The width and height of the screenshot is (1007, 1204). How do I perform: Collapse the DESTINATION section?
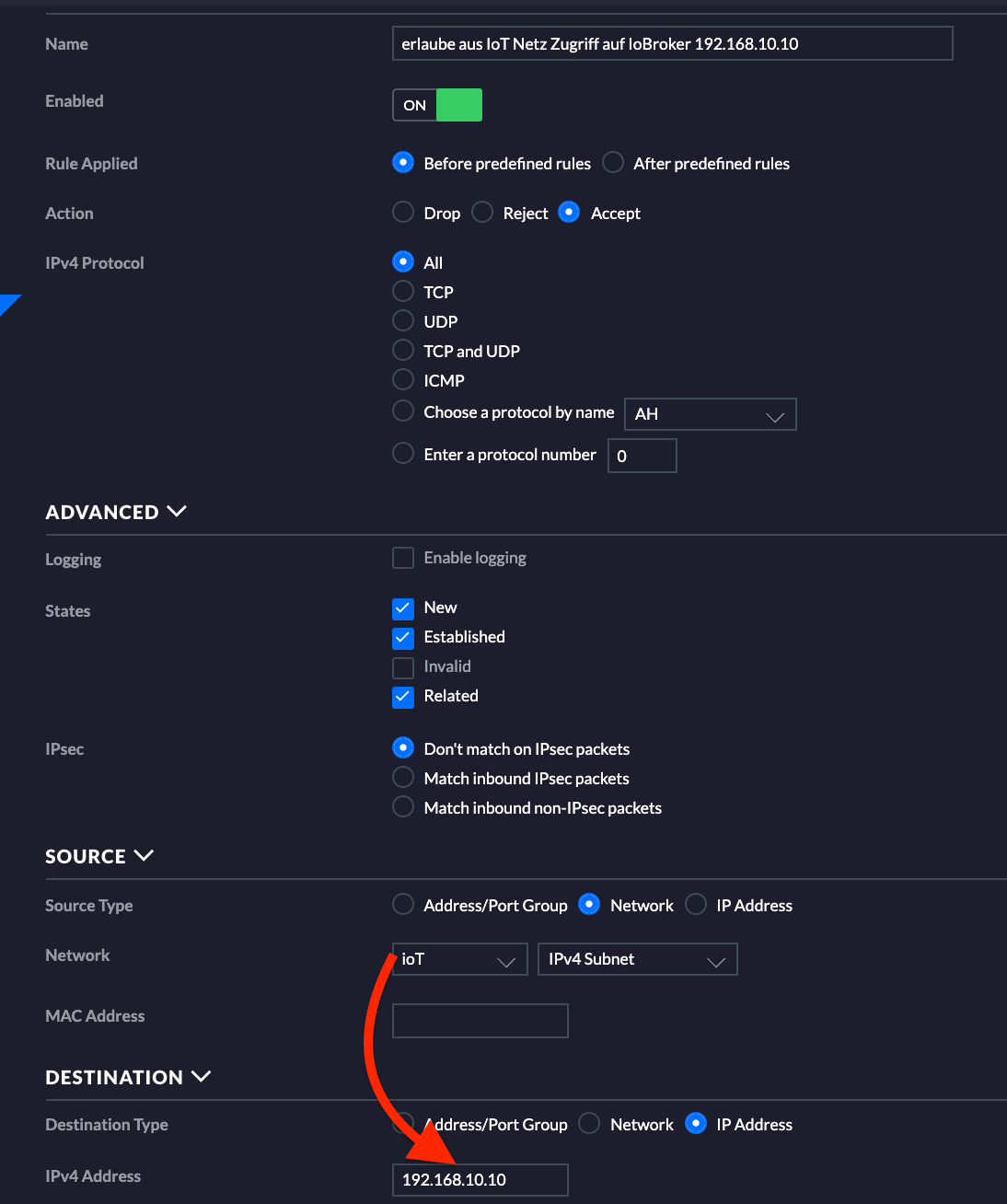click(128, 1077)
